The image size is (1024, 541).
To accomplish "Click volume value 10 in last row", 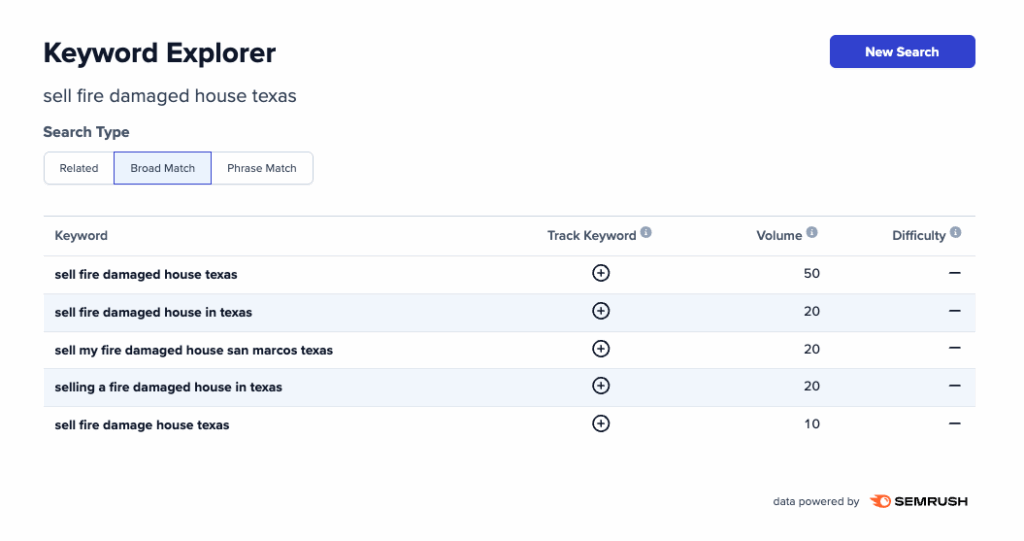I will 811,424.
